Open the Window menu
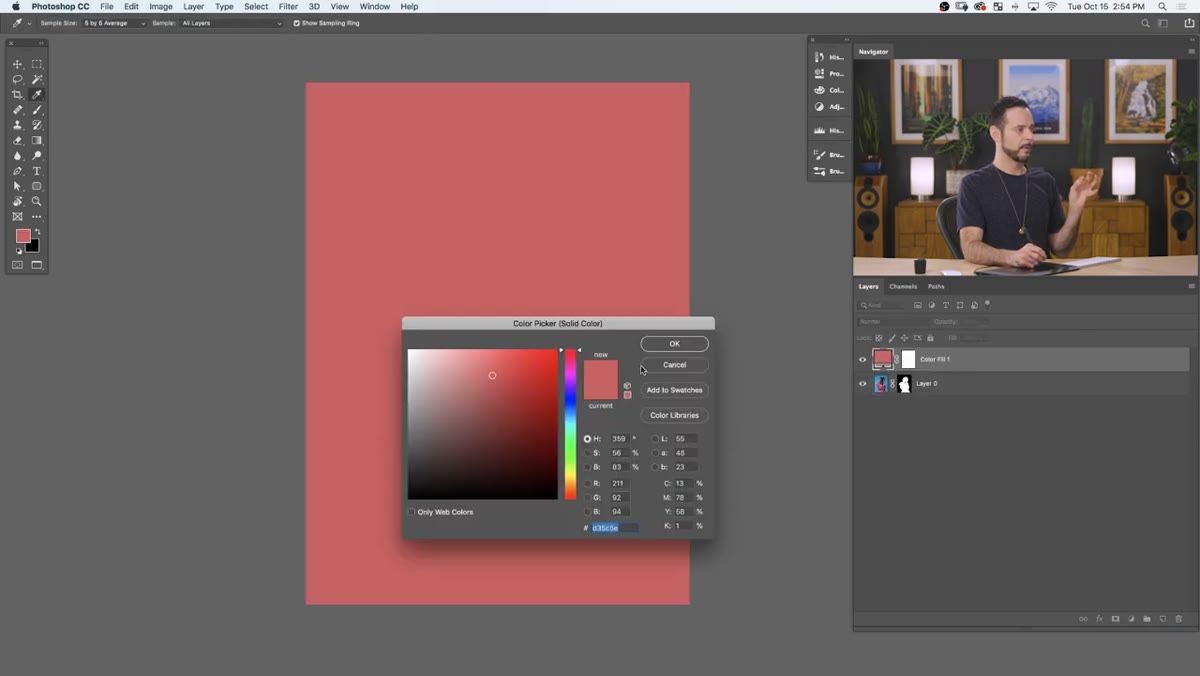 coord(375,6)
